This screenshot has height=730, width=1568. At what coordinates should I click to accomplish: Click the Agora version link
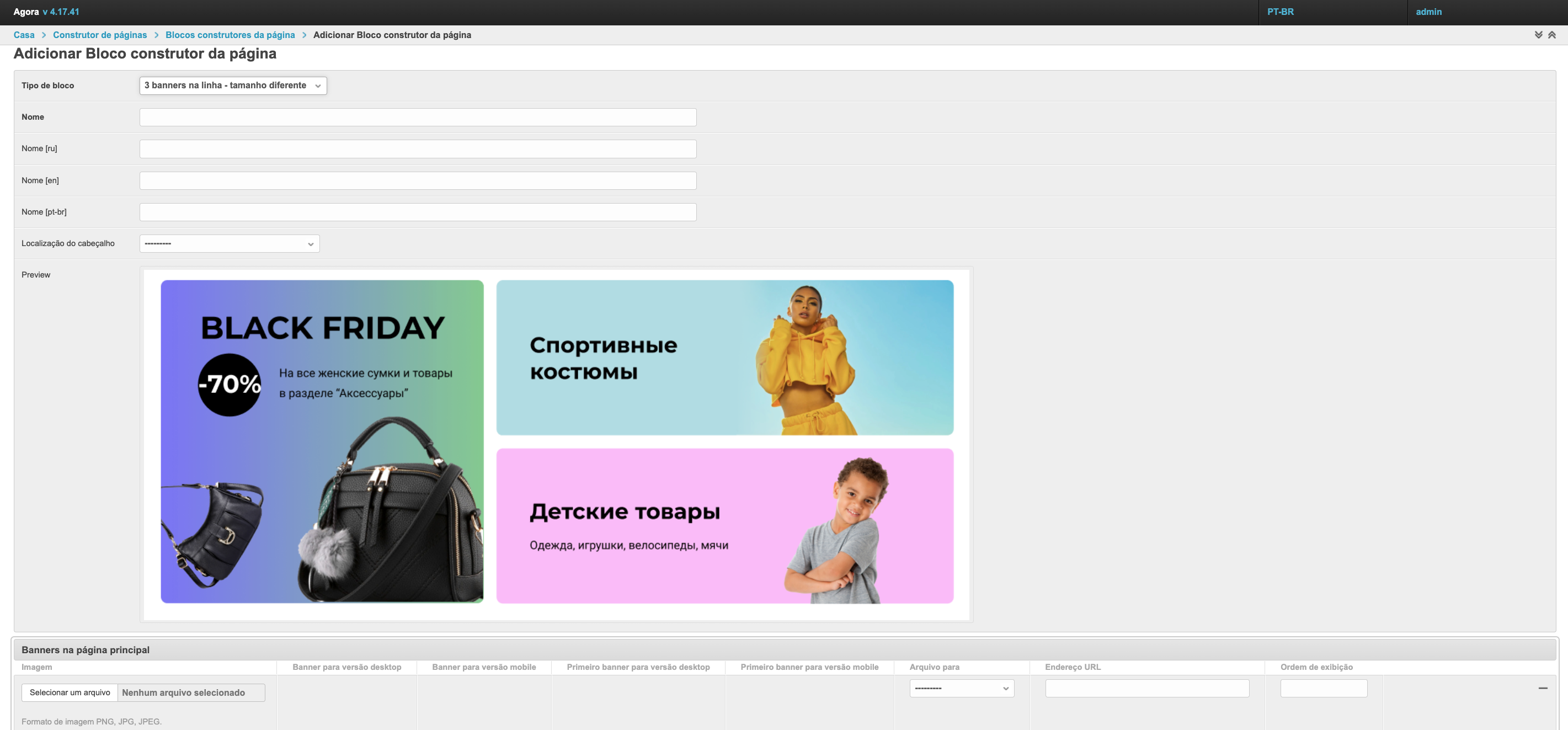[x=61, y=12]
